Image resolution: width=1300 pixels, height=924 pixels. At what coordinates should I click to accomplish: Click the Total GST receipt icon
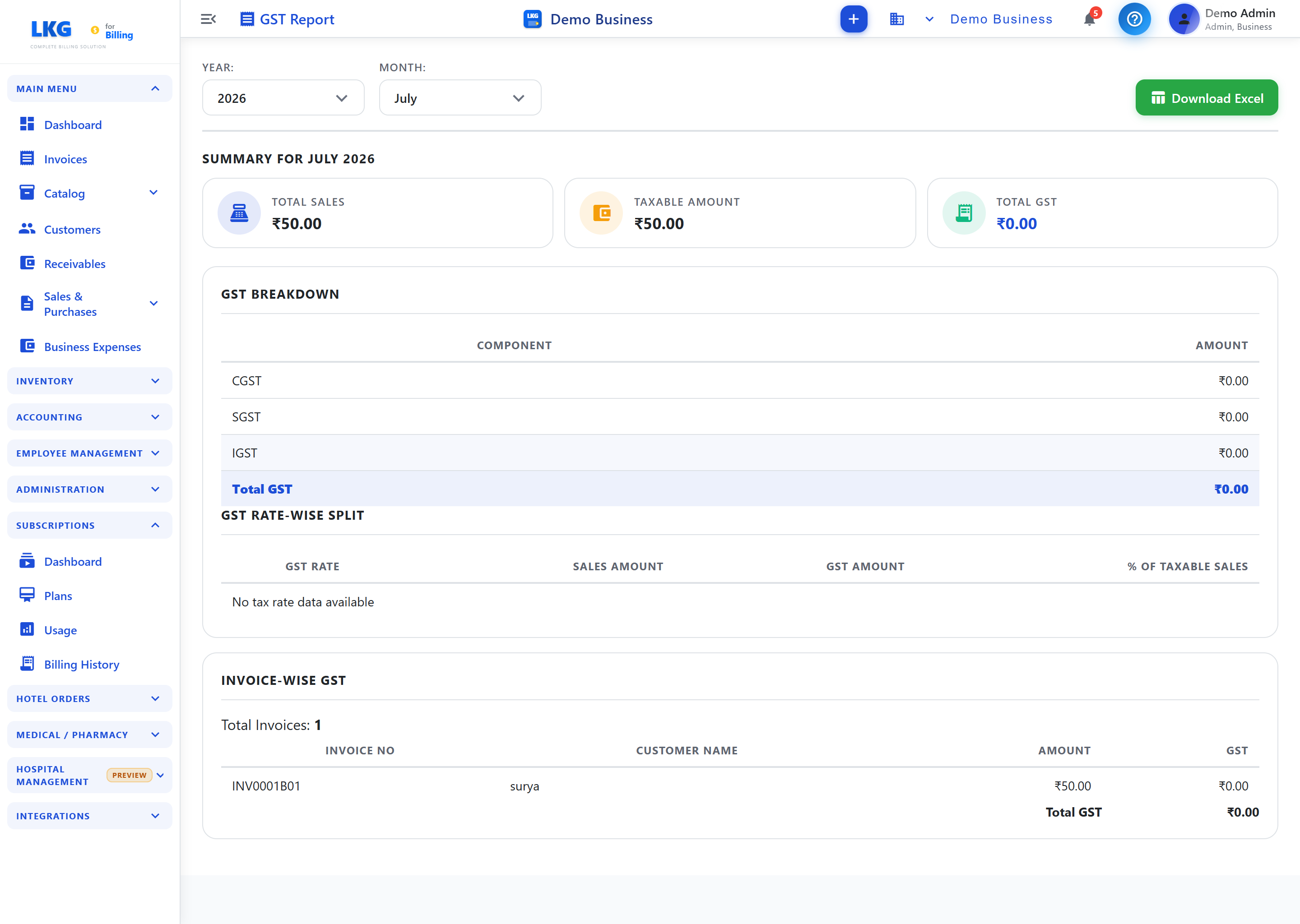[x=964, y=213]
